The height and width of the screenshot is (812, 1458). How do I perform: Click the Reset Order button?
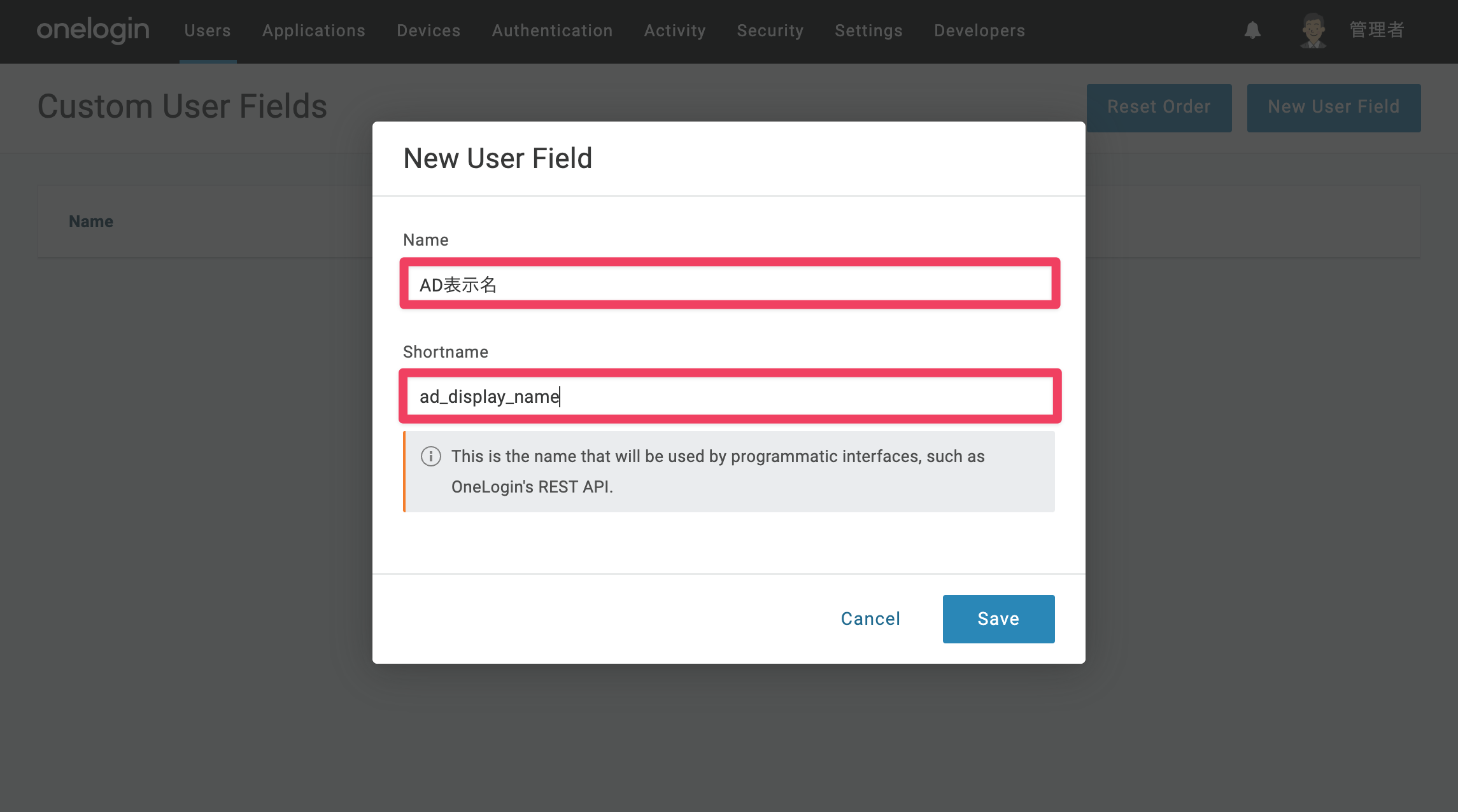click(1159, 108)
